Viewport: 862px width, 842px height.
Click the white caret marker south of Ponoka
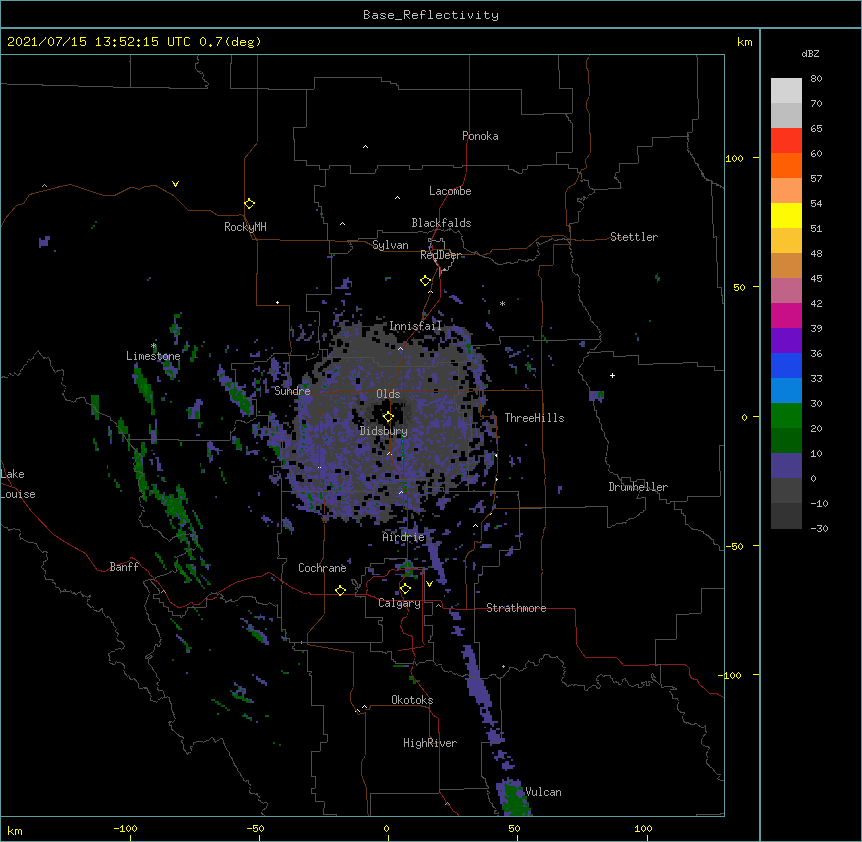pyautogui.click(x=366, y=147)
